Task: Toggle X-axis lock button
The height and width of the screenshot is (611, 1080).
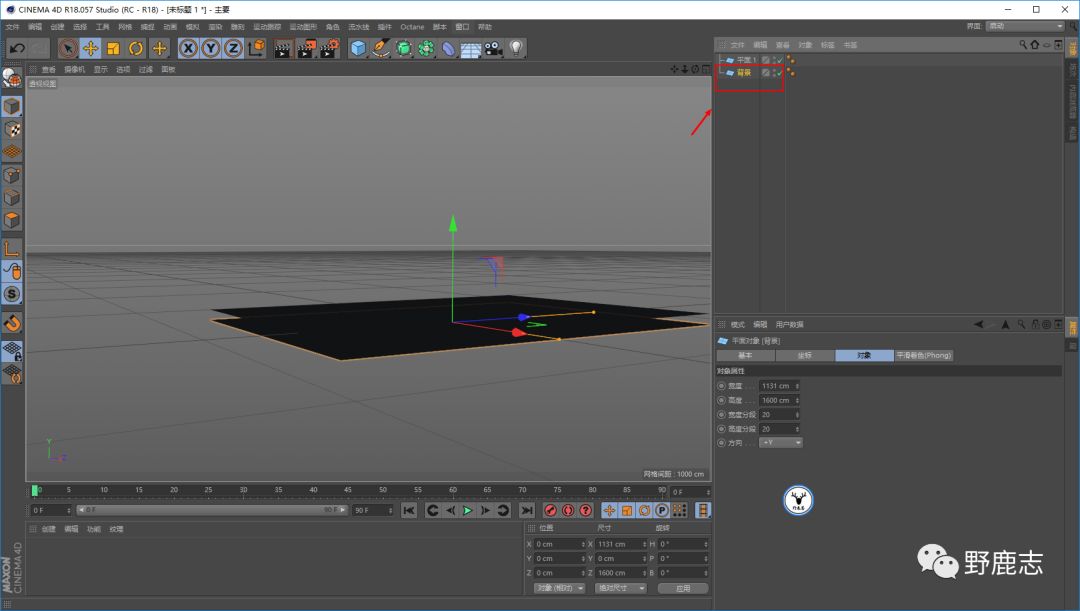Action: pos(188,48)
